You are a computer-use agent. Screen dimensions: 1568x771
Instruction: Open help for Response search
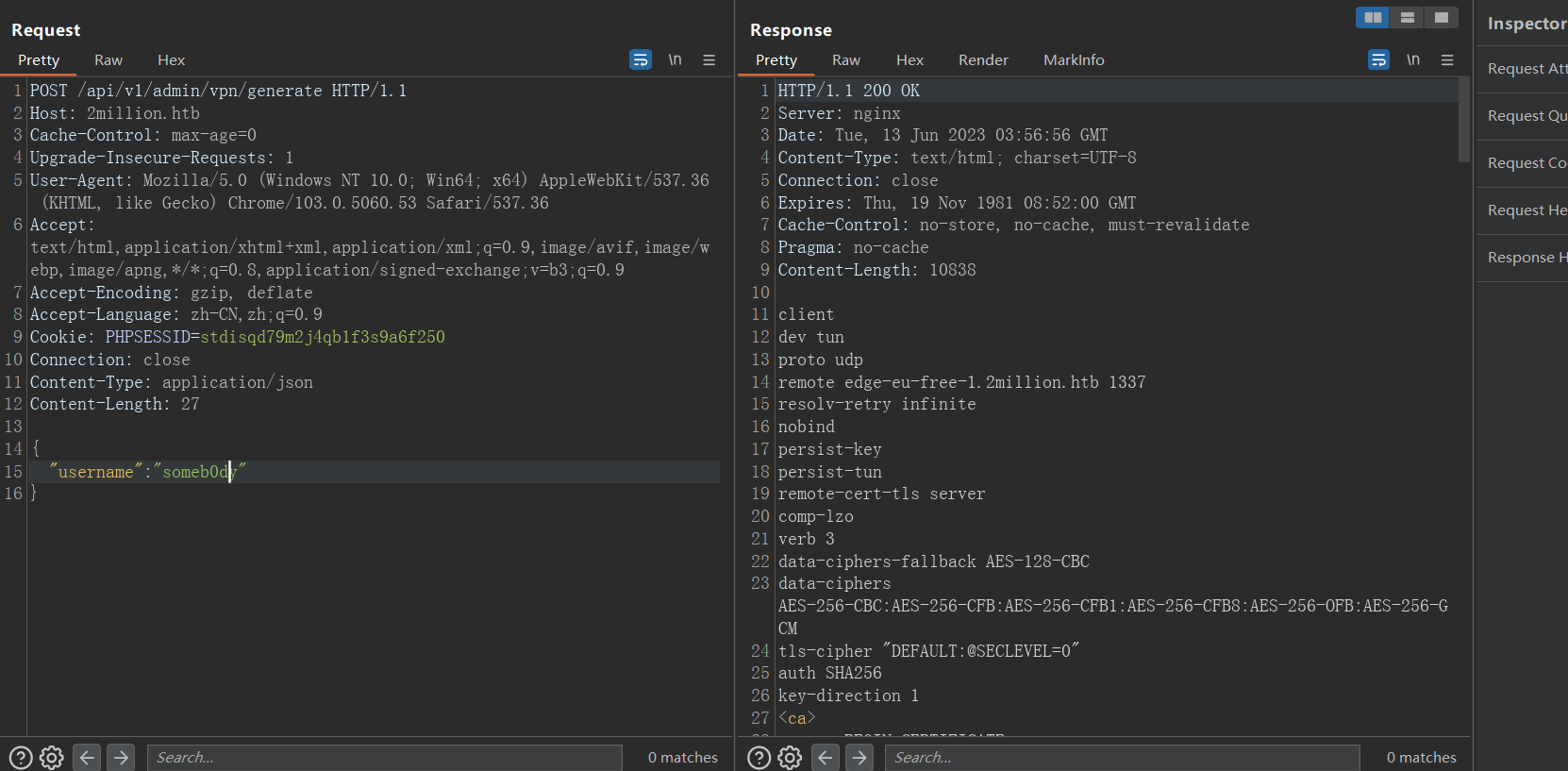coord(759,757)
